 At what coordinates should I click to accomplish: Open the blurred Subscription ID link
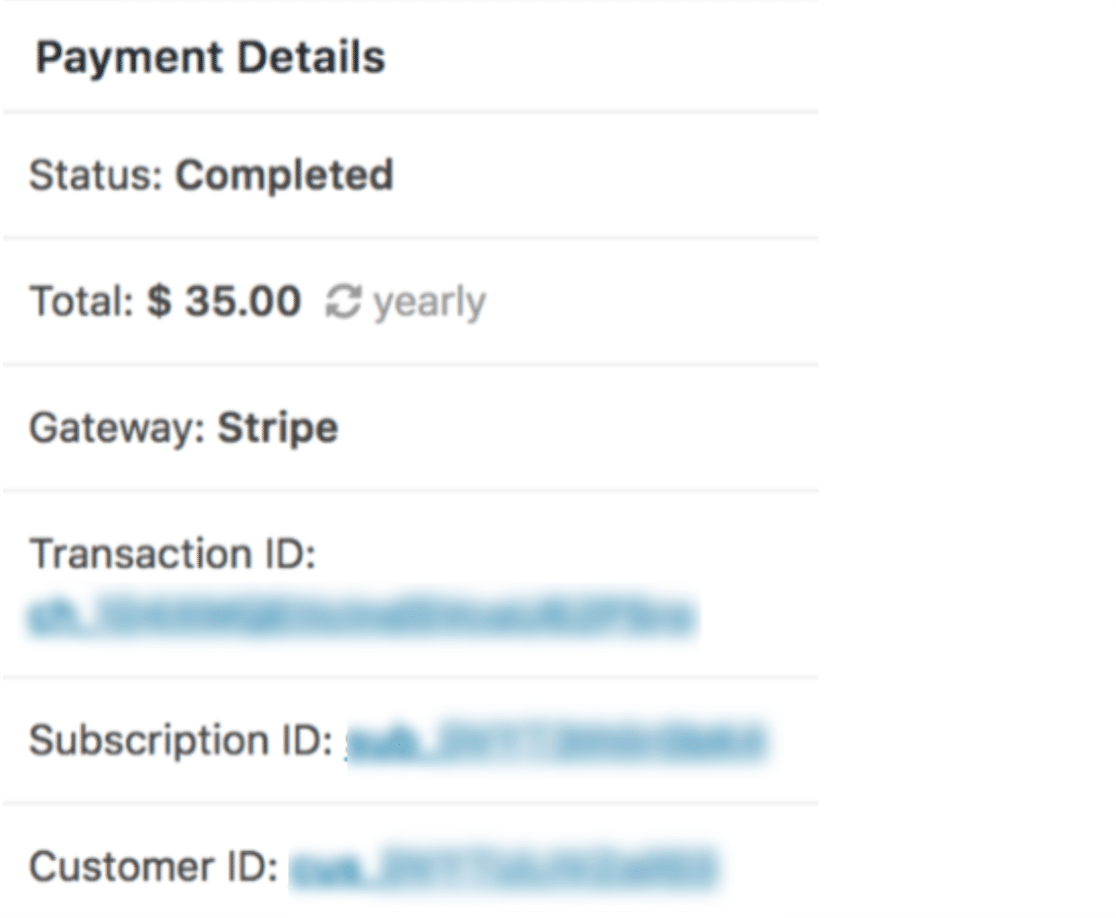coord(556,742)
